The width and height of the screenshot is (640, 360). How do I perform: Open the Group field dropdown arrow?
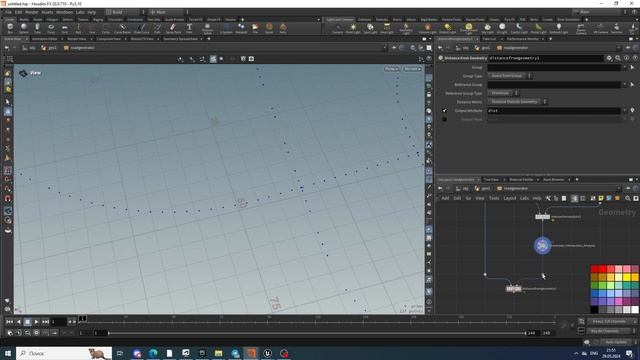(x=624, y=67)
